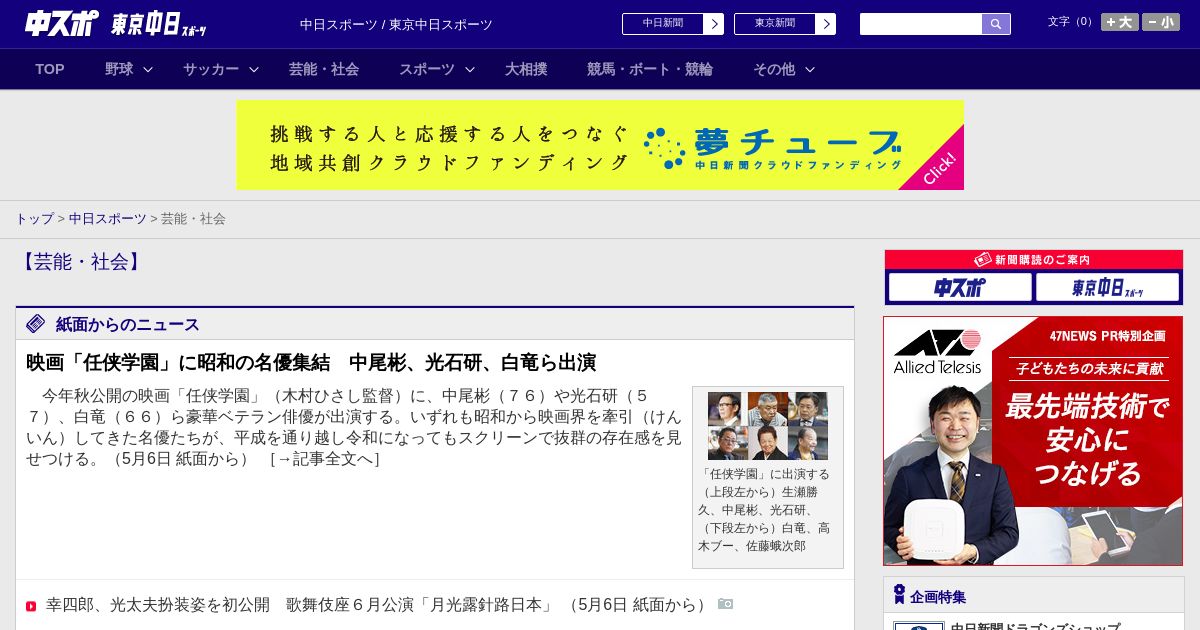Expand the 野球 dropdown chevron

pyautogui.click(x=148, y=70)
